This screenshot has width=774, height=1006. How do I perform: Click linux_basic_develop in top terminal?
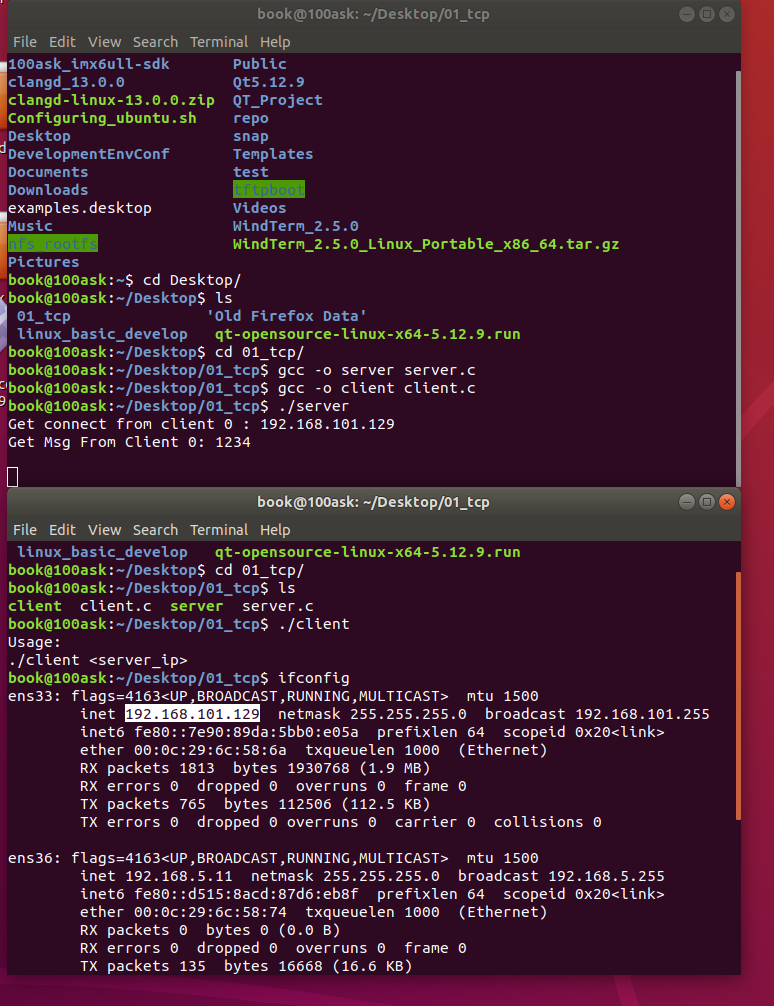(102, 334)
